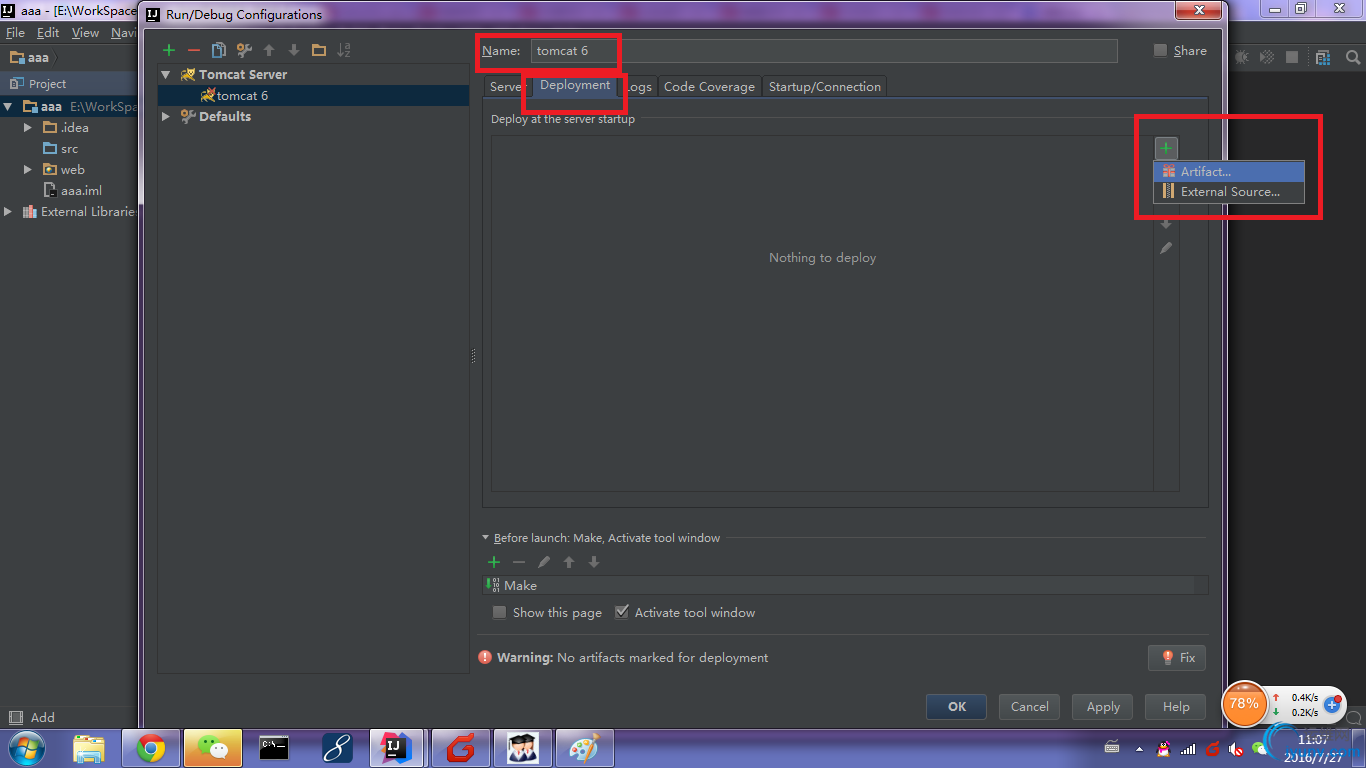Remove the Before launch task
This screenshot has width=1366, height=768.
click(519, 562)
